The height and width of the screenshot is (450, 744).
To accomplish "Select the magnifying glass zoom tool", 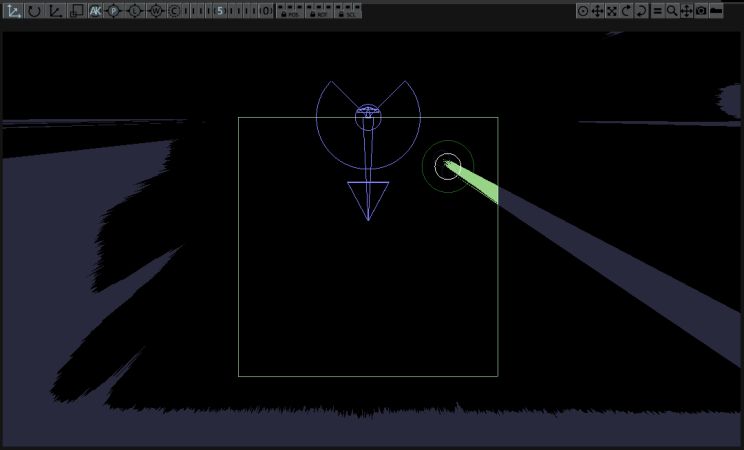I will [x=672, y=11].
